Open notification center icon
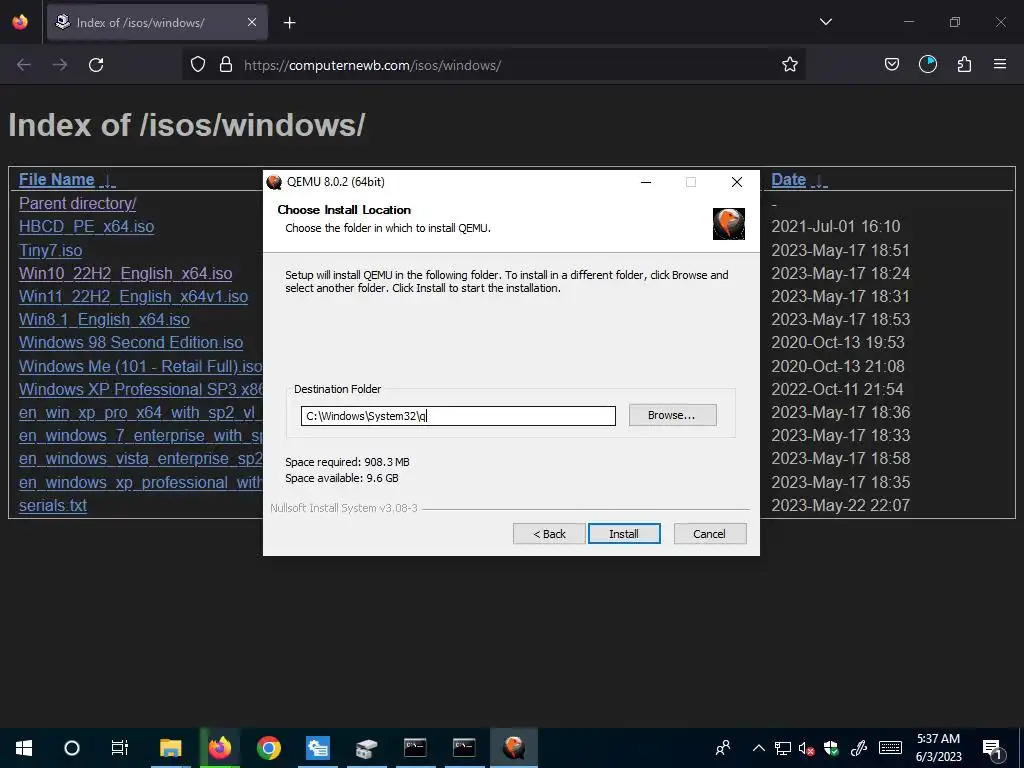Screen dimensions: 1024x768 coord(993,750)
